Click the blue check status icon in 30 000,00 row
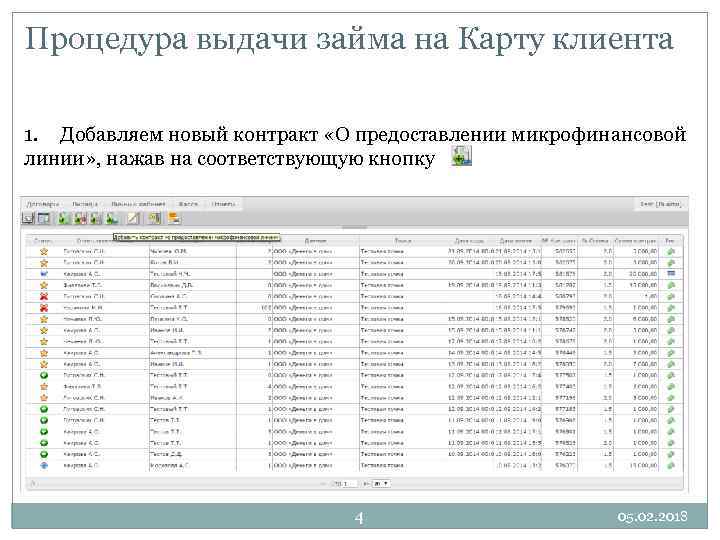This screenshot has width=720, height=540. [44, 274]
